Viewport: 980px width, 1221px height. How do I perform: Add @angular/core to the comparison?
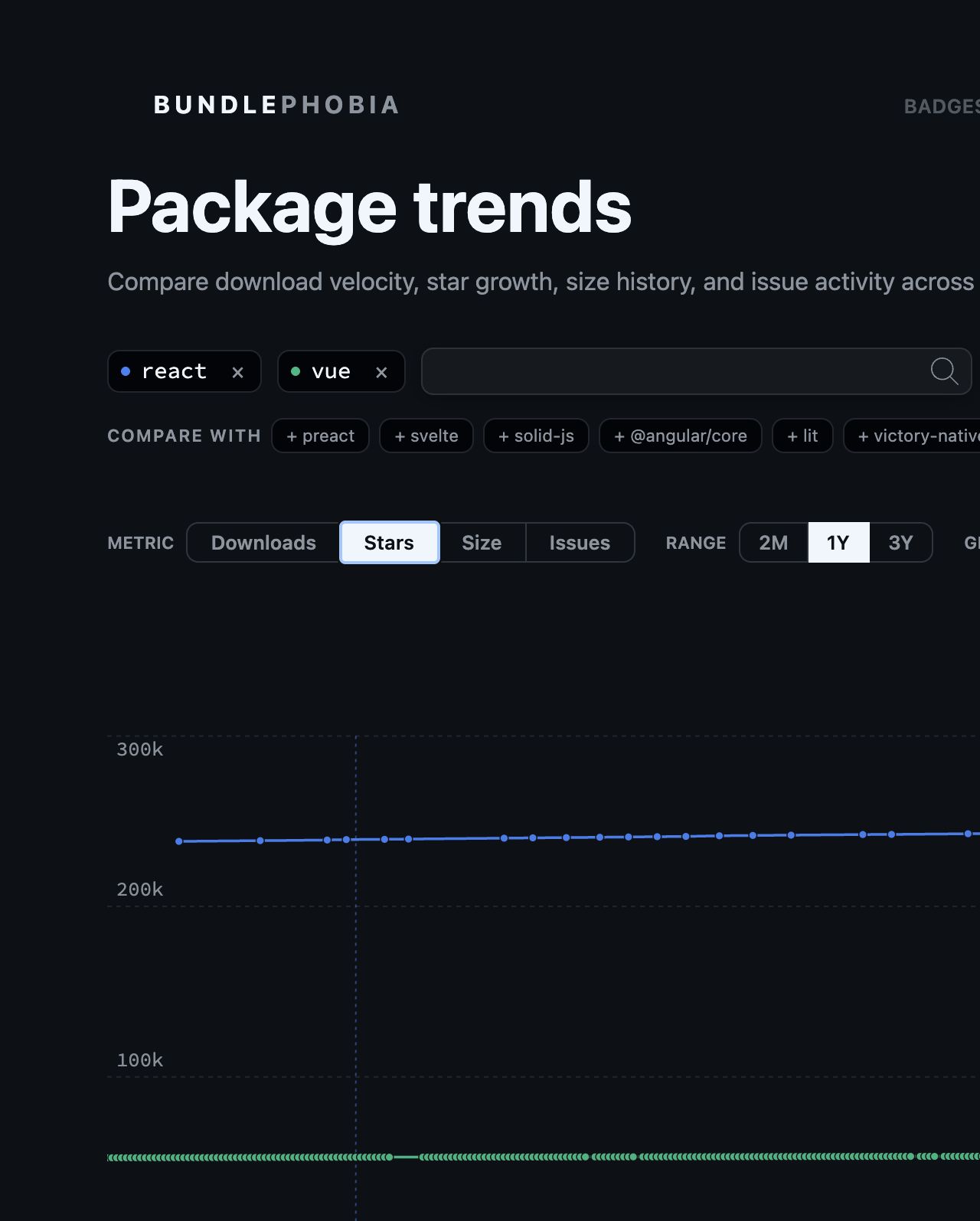(x=681, y=436)
